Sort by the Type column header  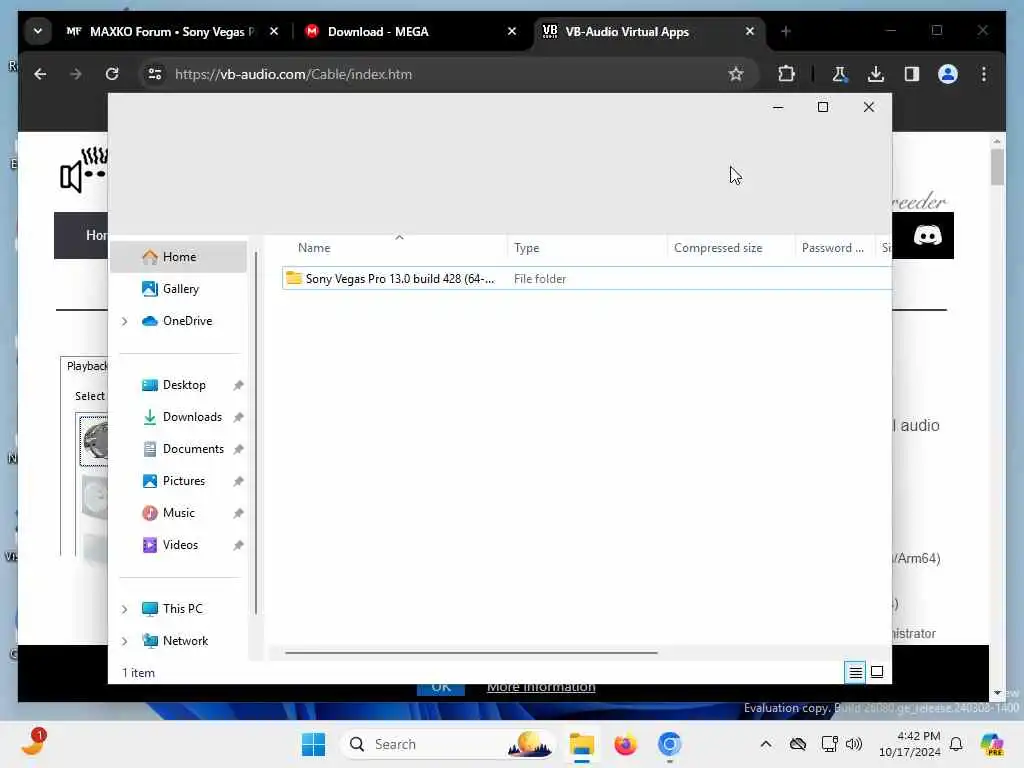click(586, 248)
